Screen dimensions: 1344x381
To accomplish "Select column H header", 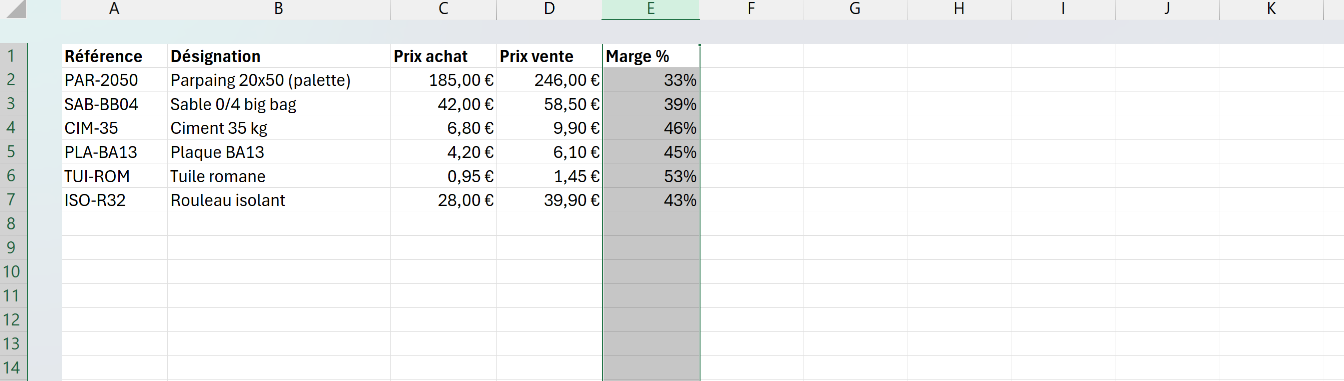I will 959,9.
